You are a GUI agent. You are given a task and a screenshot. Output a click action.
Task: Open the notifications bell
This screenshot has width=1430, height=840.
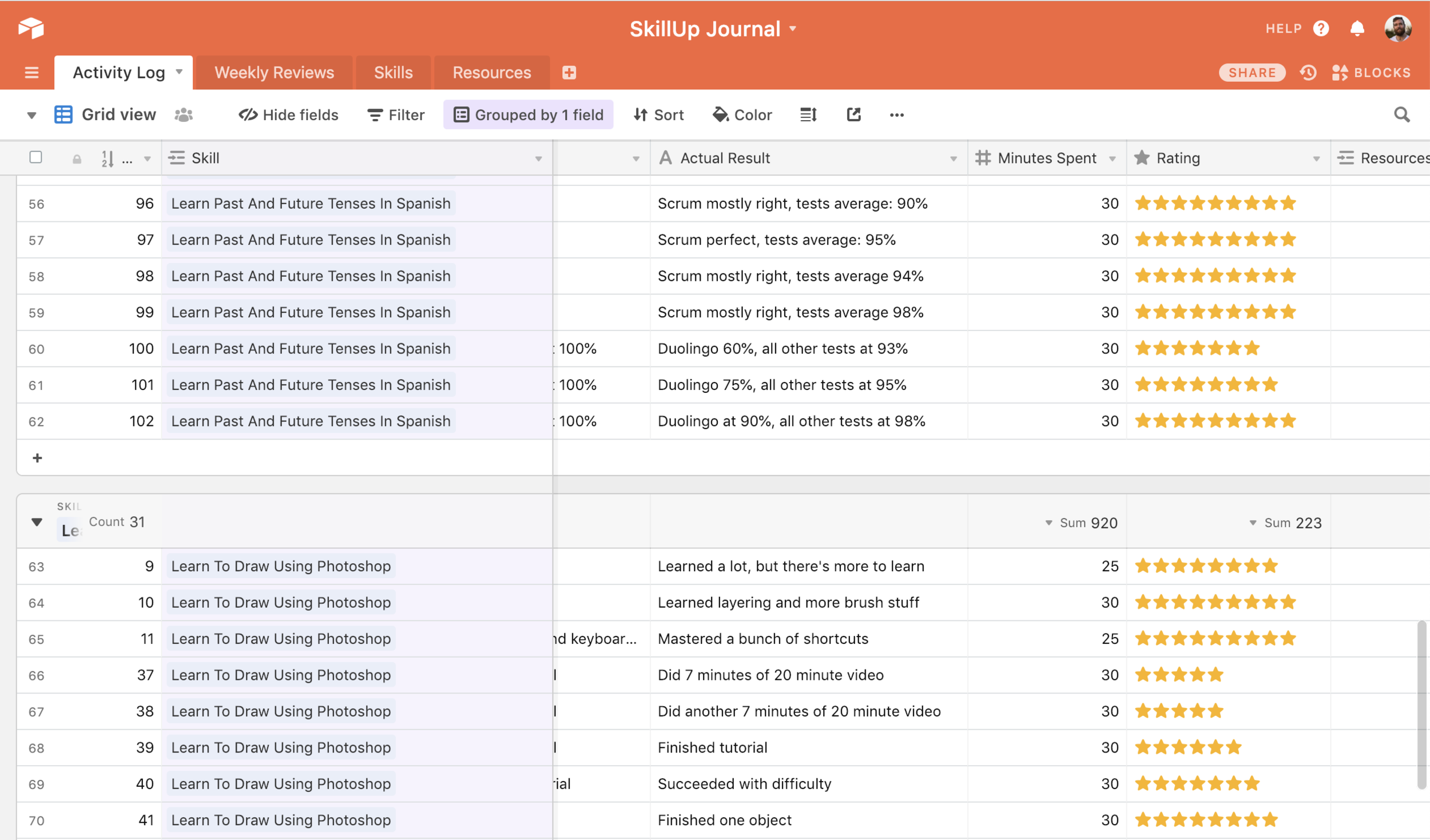(x=1357, y=28)
